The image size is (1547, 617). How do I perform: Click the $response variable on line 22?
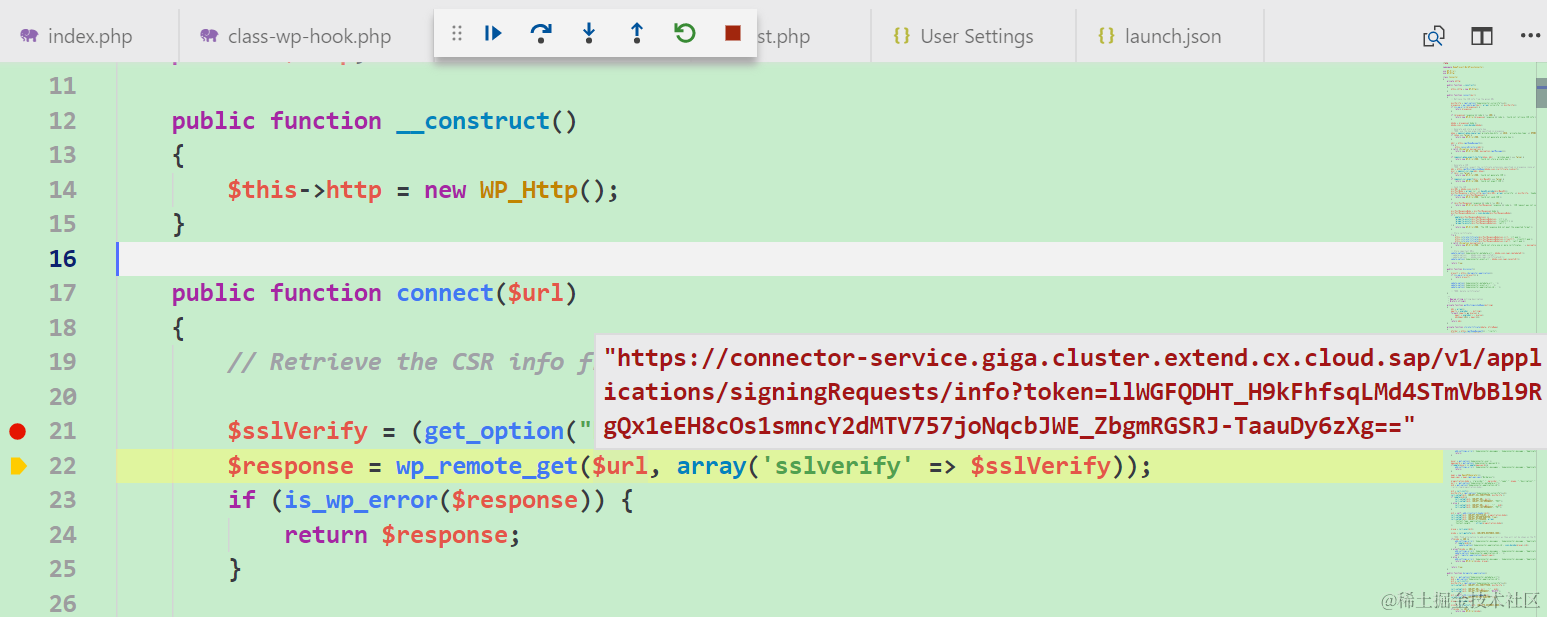291,466
